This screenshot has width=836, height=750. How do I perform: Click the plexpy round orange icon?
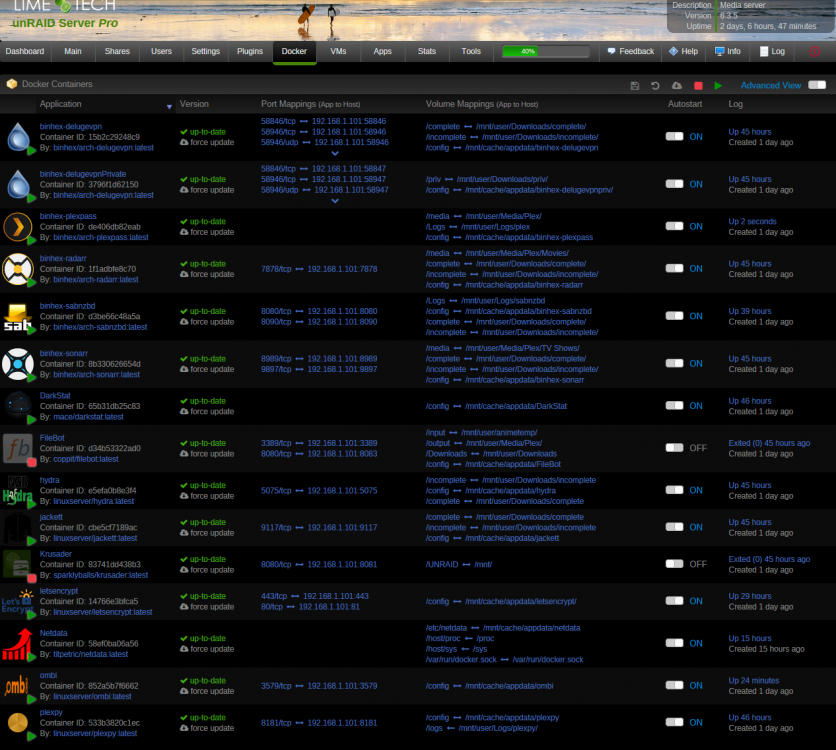(18, 723)
